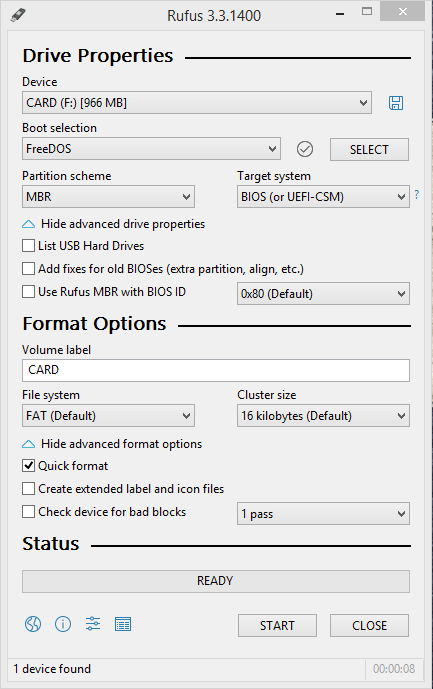Click the checkmark checksum icon beside FreeDOS

tap(305, 149)
